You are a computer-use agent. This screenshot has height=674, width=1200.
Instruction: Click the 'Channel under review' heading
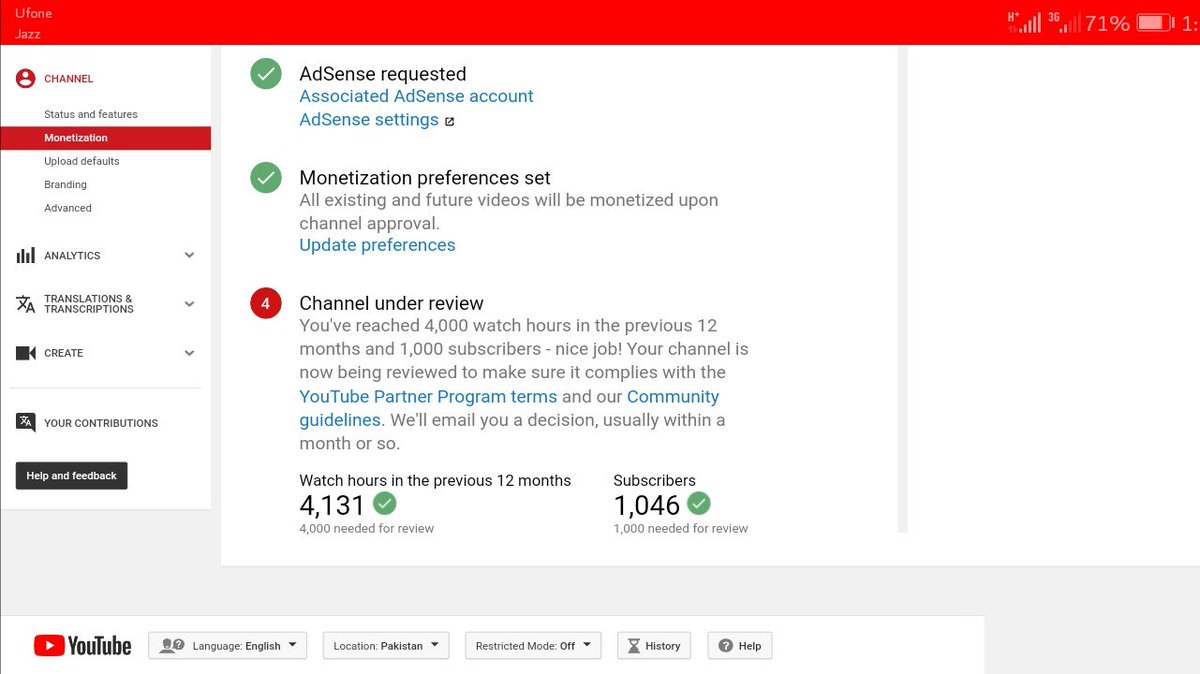pos(391,303)
